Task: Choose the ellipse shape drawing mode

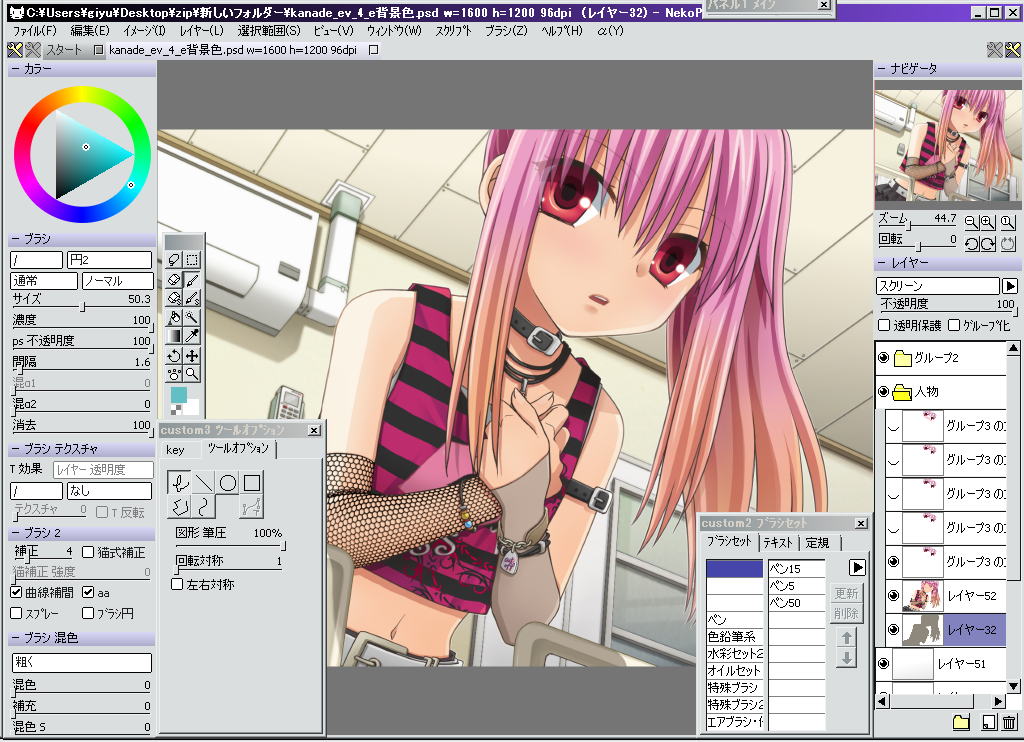Action: pos(228,483)
